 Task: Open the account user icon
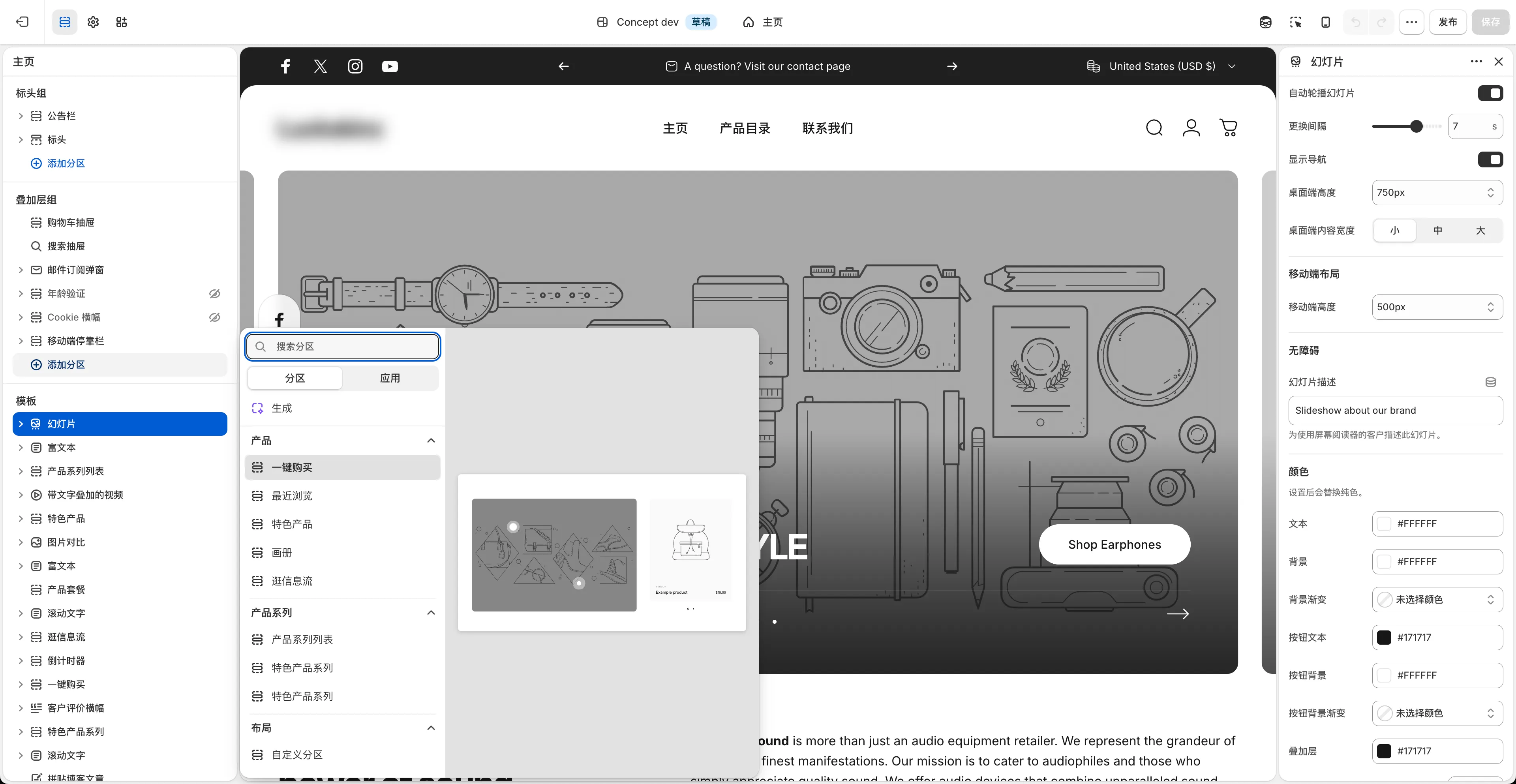coord(1191,128)
